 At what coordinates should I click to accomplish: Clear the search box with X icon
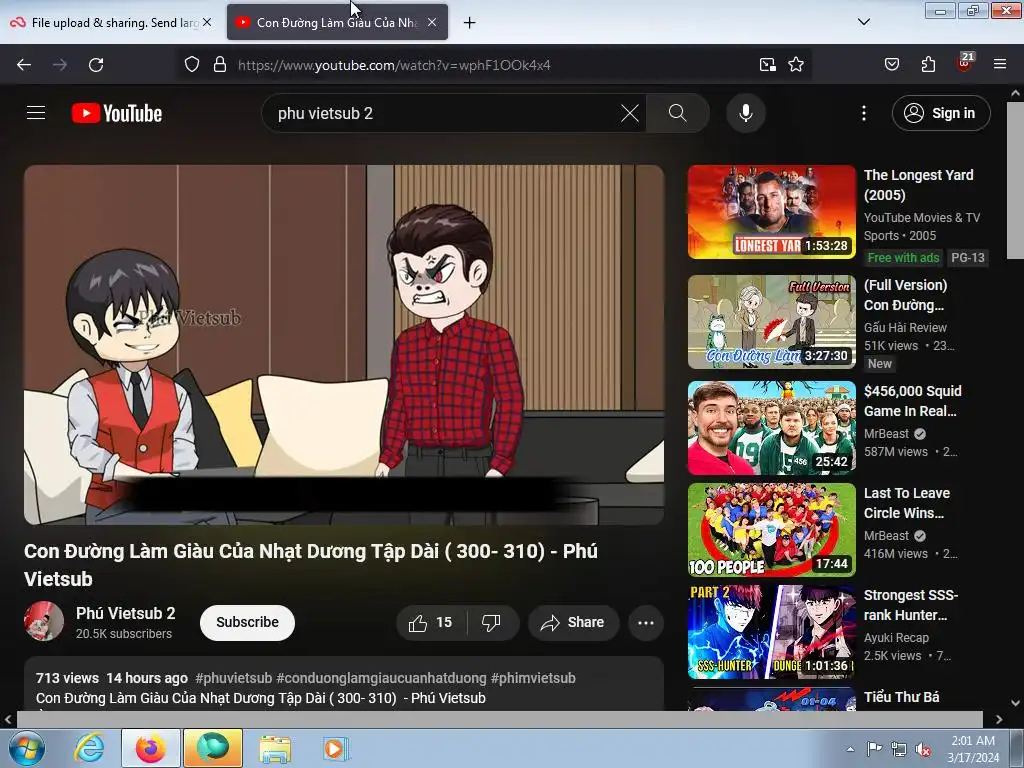(x=630, y=113)
